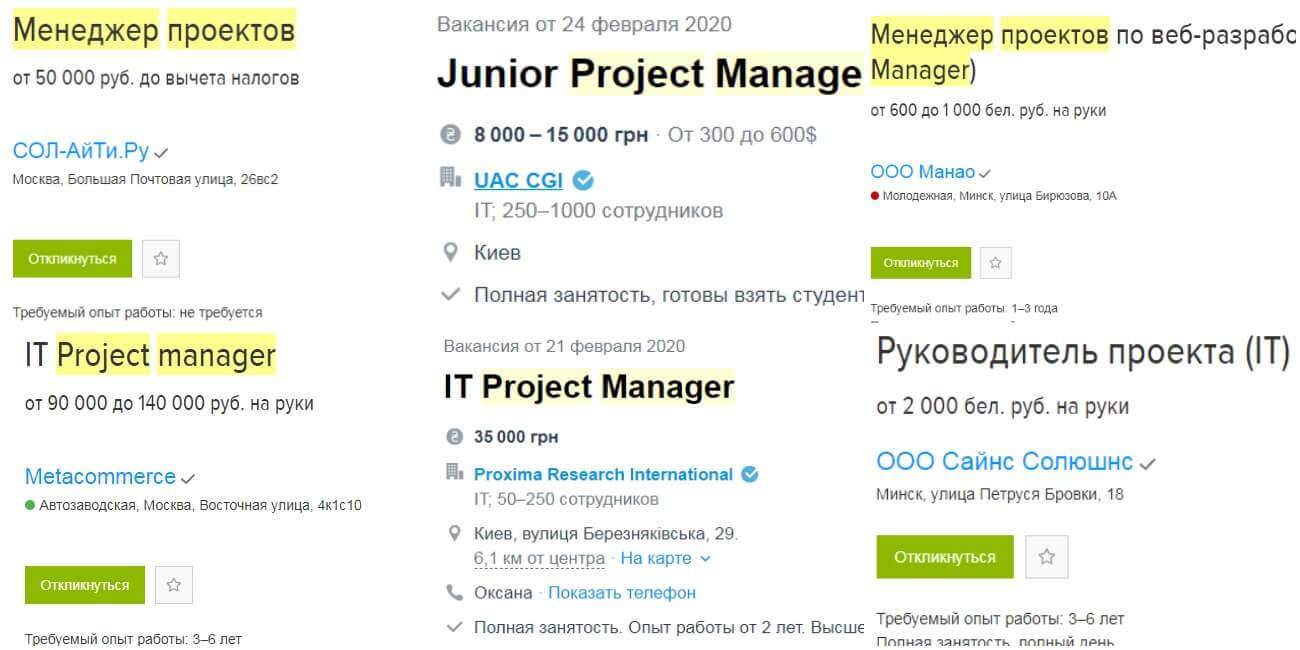
Task: Open the Metacommerce company link
Action: coord(100,477)
